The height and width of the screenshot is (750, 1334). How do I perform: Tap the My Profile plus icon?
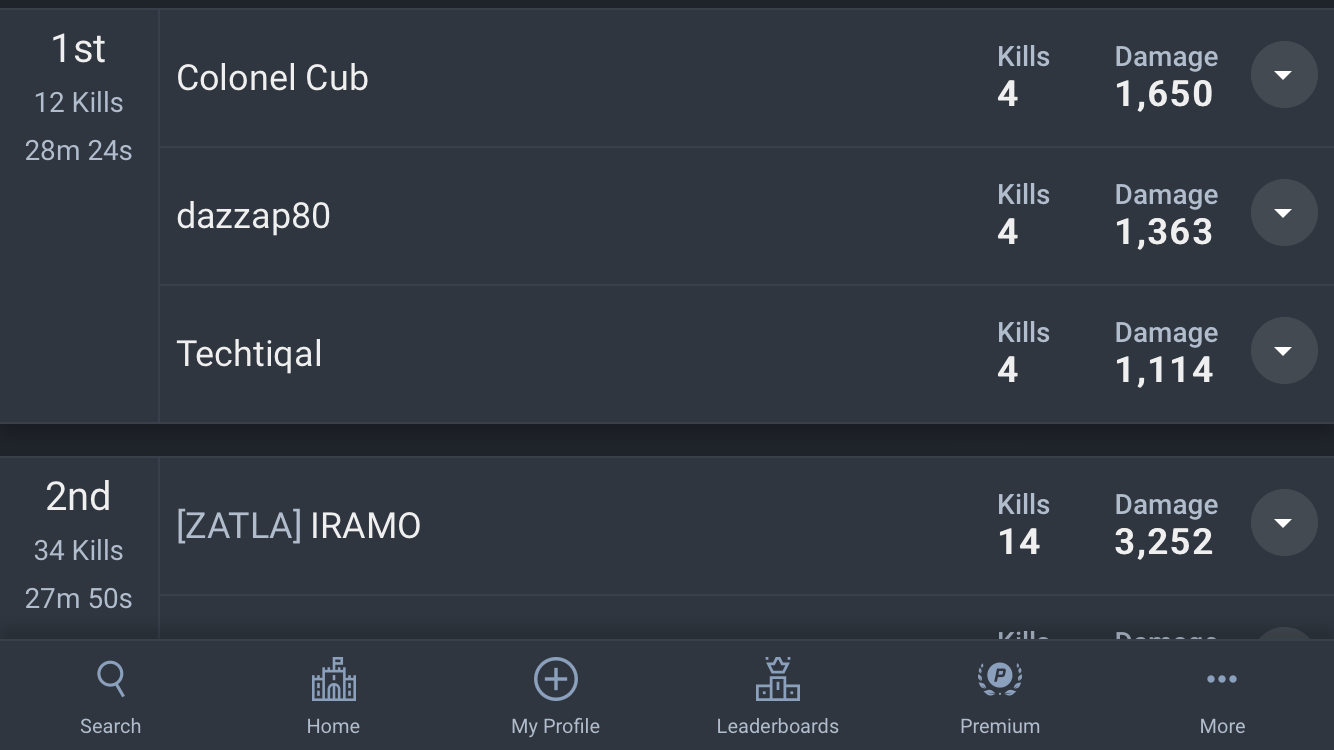[x=555, y=679]
